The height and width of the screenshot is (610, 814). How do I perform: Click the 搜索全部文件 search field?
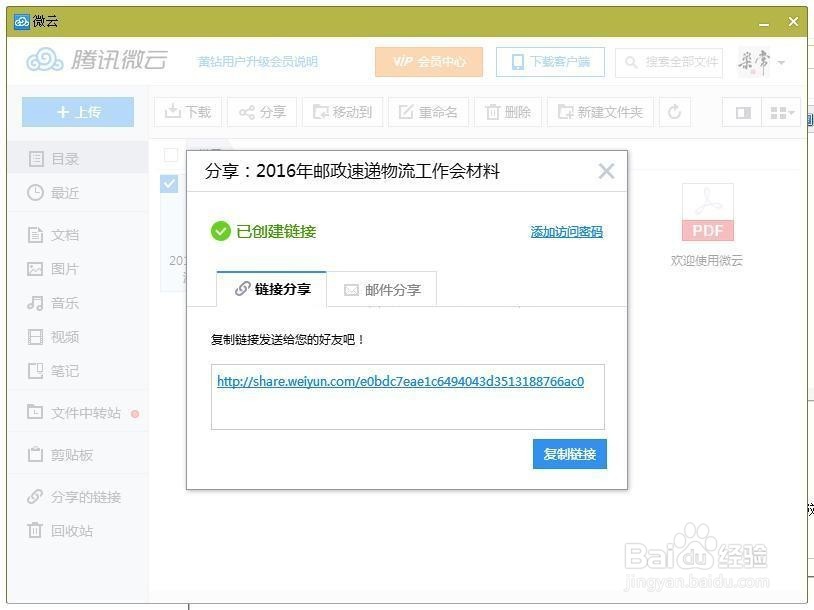click(x=669, y=62)
